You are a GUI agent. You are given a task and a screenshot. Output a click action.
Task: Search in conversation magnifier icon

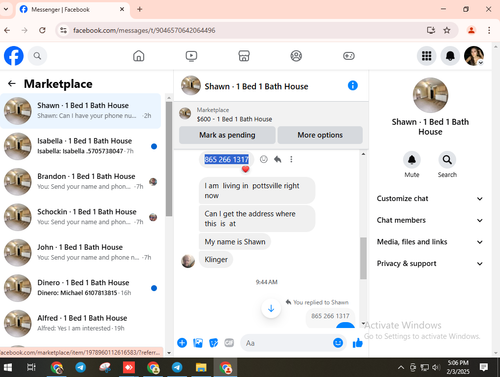[x=447, y=160]
